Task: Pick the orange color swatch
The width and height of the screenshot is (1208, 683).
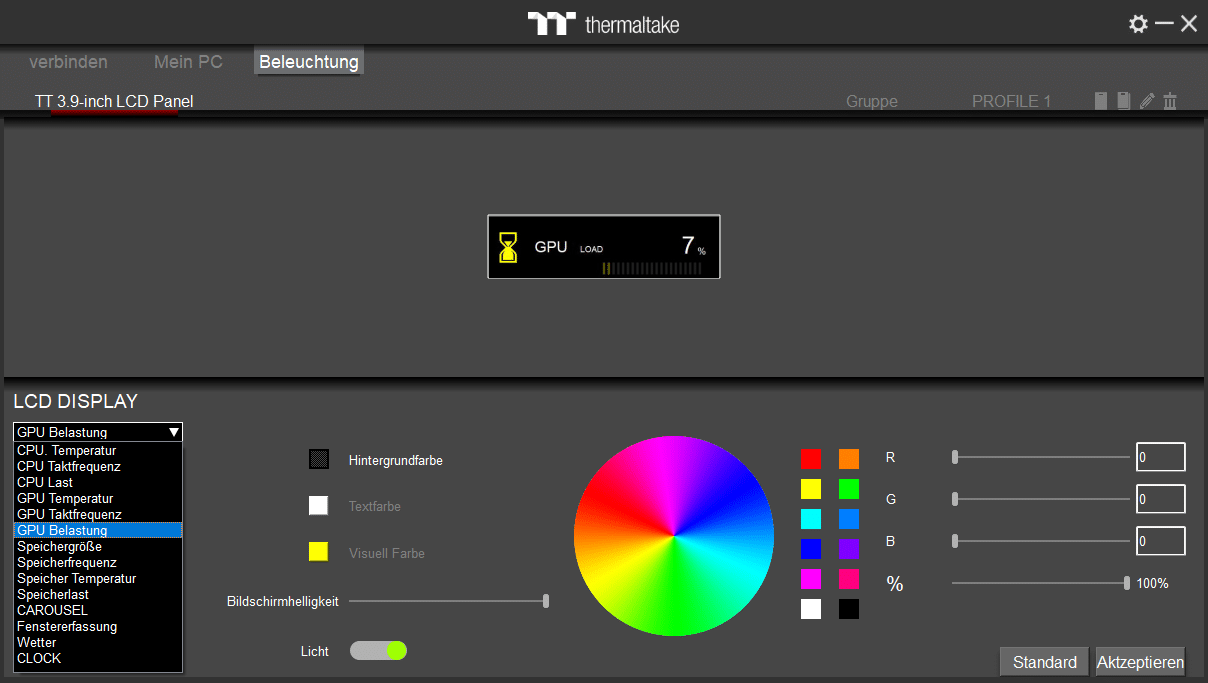Action: [849, 459]
